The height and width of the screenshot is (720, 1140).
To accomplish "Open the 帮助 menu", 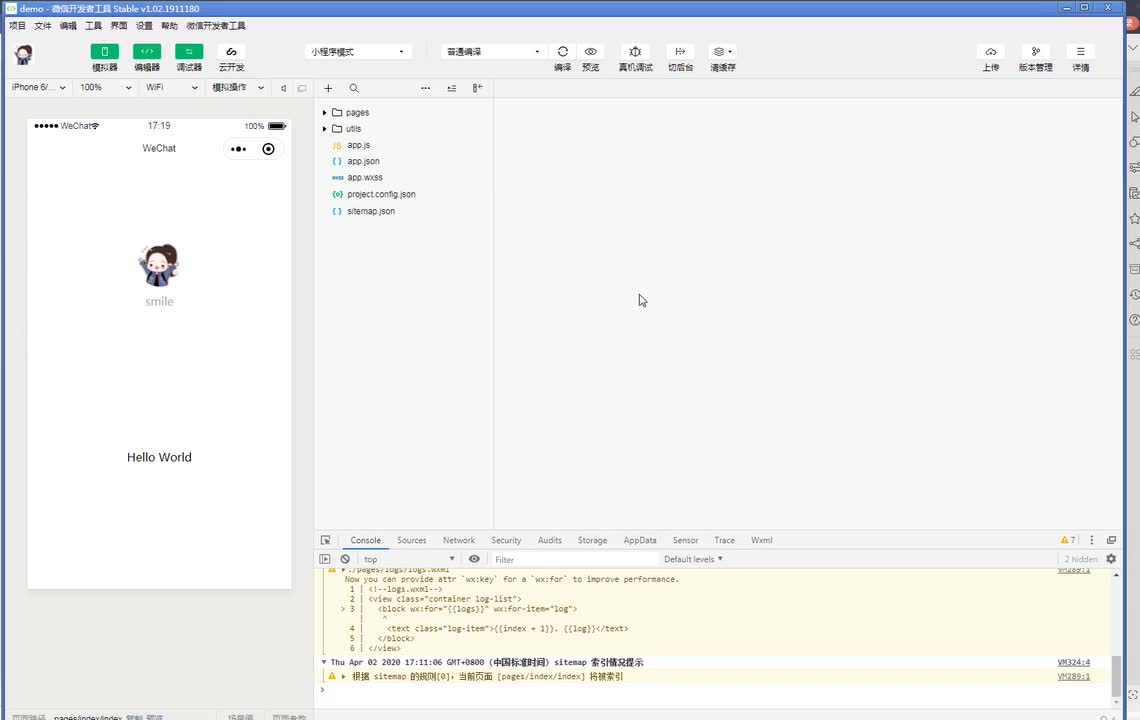I will pyautogui.click(x=169, y=25).
